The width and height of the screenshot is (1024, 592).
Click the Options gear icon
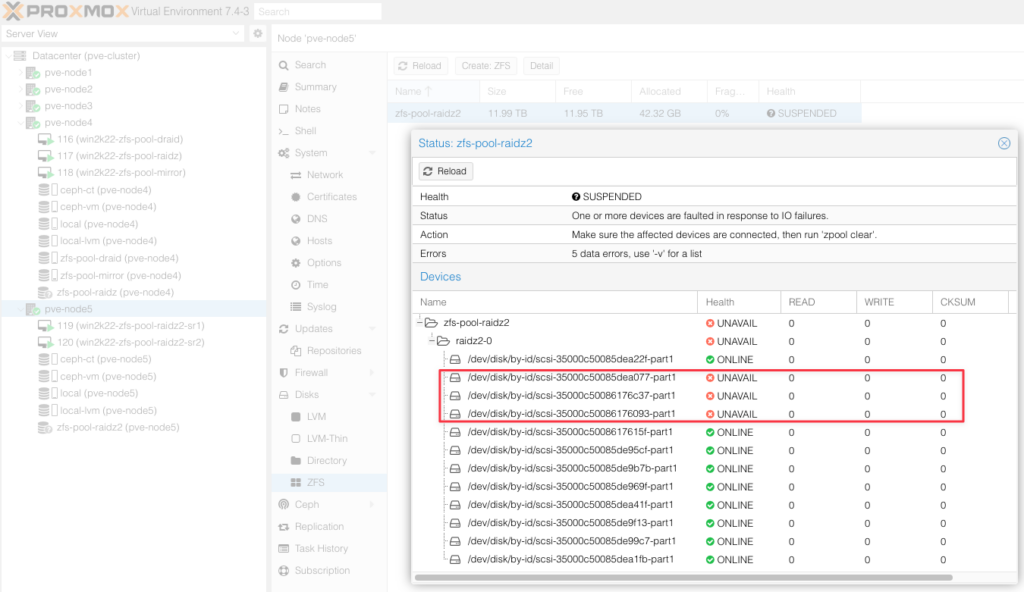click(296, 263)
